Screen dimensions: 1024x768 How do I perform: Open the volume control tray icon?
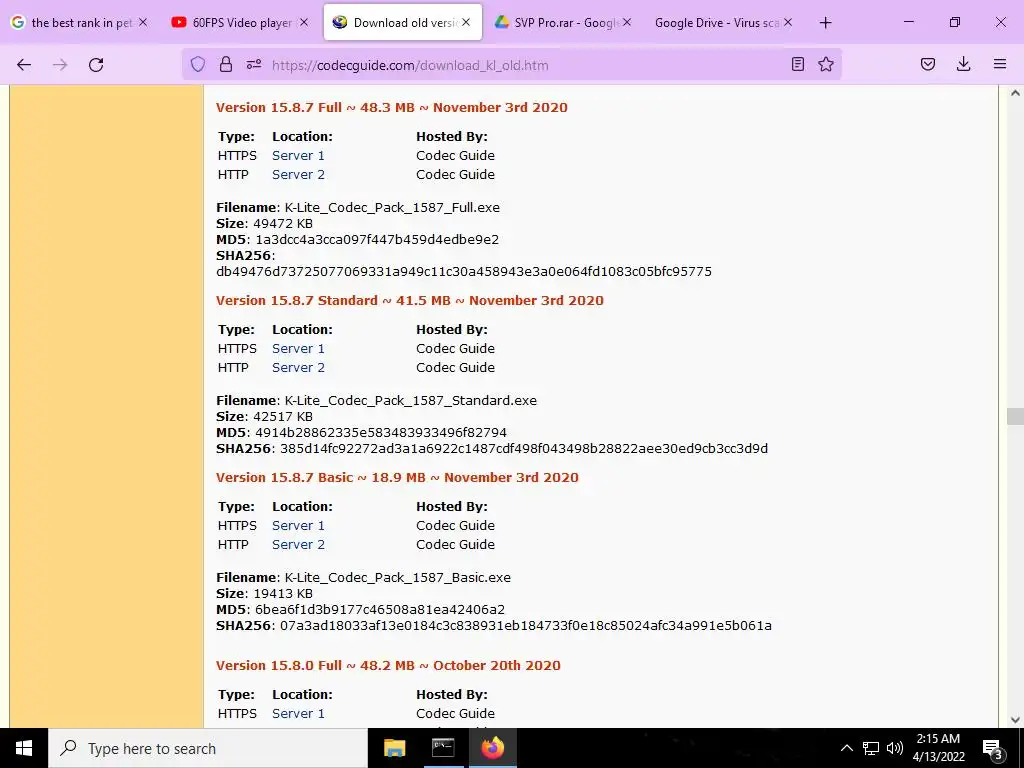[x=895, y=748]
